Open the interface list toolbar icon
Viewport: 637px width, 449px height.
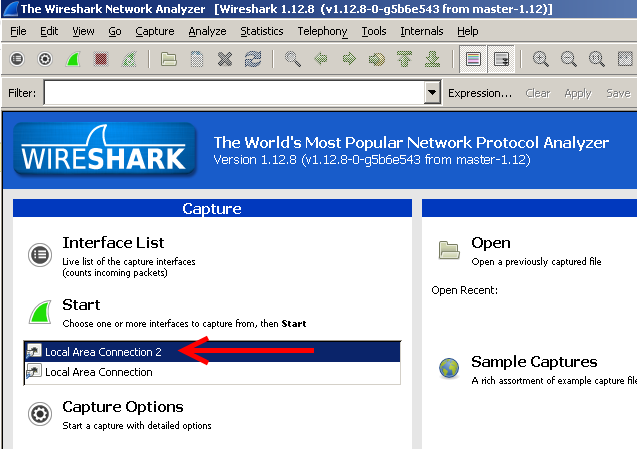click(17, 59)
